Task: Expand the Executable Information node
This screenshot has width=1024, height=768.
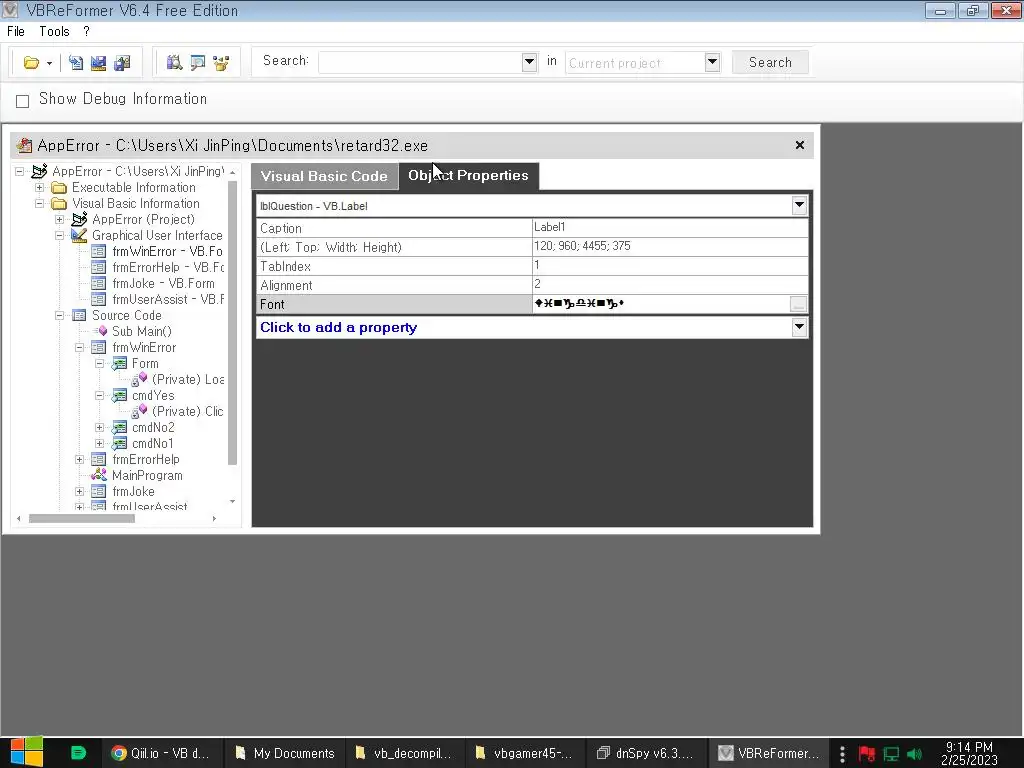Action: click(x=39, y=187)
